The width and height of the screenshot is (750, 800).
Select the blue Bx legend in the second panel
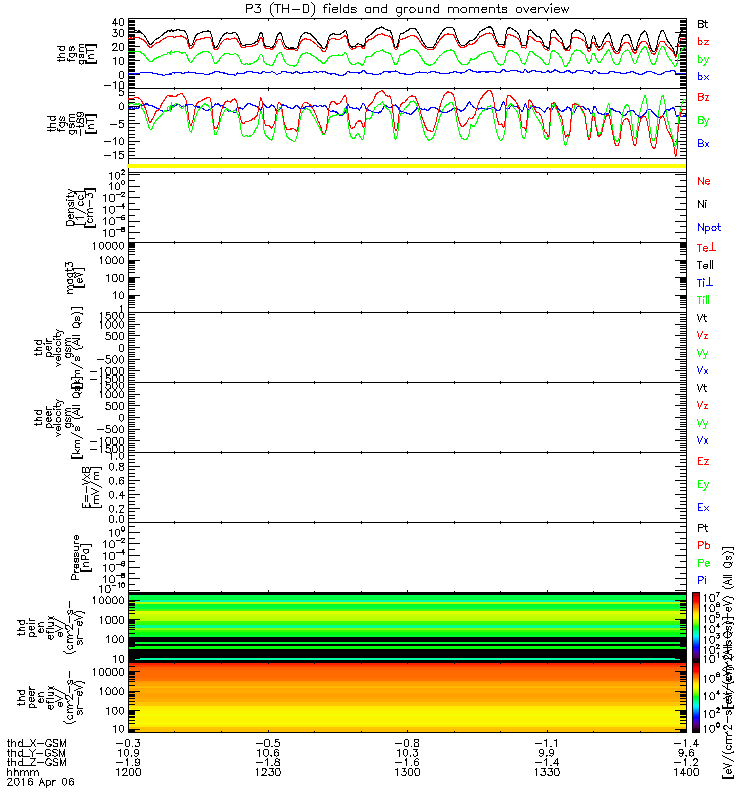pyautogui.click(x=703, y=143)
